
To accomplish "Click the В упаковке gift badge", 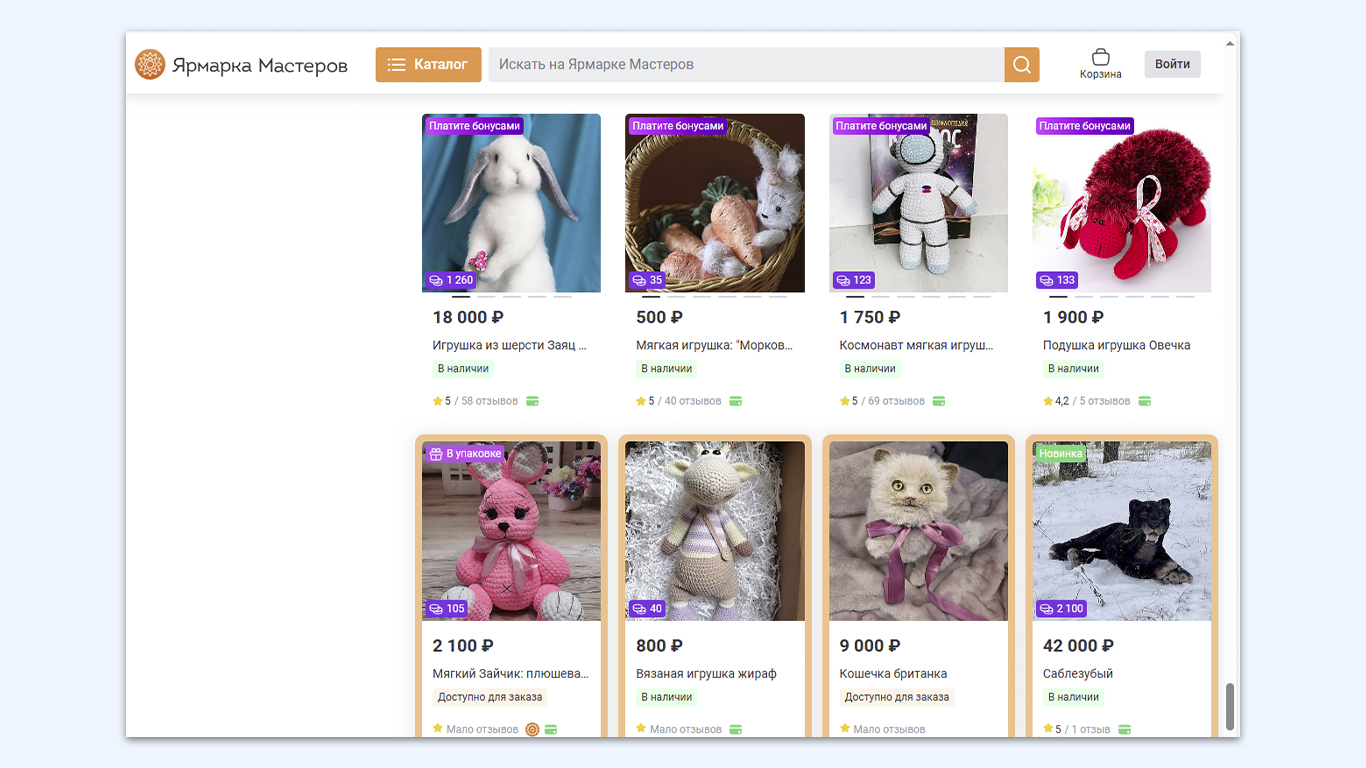I will 465,454.
